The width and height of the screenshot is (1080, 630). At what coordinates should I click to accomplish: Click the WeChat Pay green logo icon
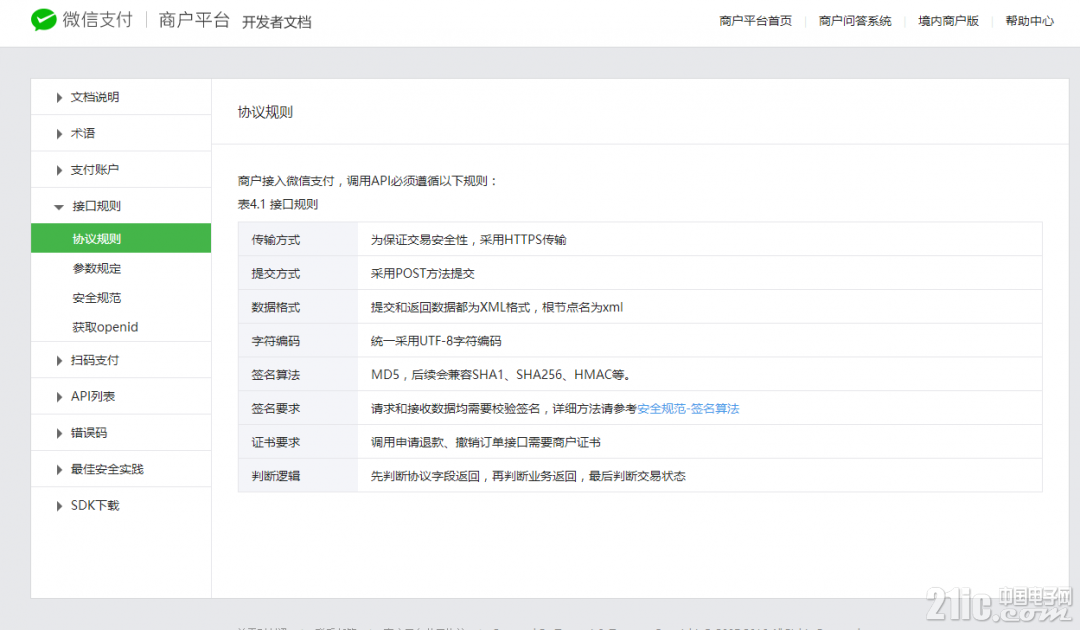click(43, 20)
